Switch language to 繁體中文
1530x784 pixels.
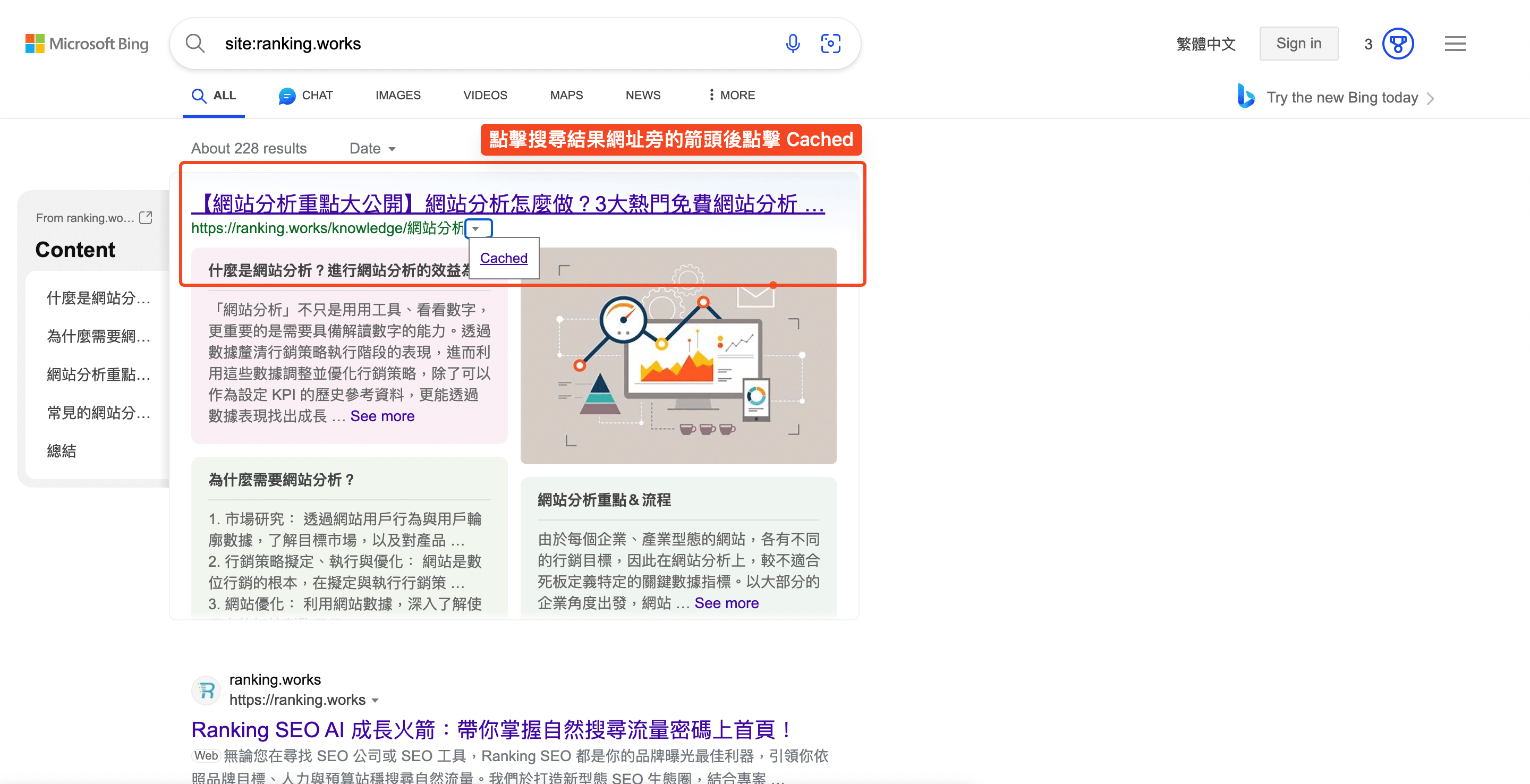(x=1206, y=44)
